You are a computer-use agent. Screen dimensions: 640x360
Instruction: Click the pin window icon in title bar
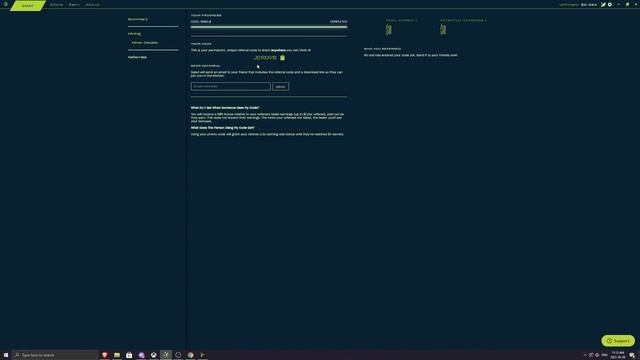click(x=627, y=4)
